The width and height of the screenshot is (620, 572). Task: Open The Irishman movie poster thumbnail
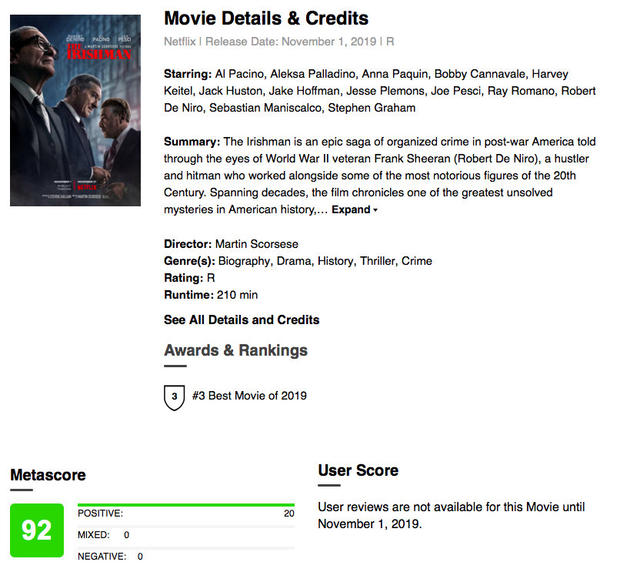75,110
